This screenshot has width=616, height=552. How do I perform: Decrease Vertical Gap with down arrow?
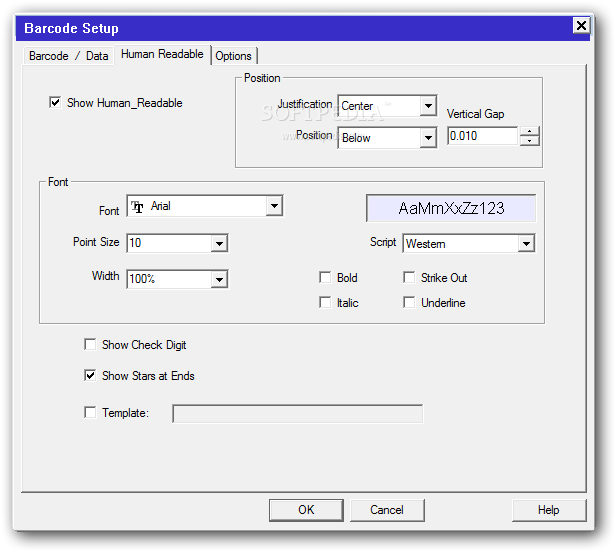530,141
